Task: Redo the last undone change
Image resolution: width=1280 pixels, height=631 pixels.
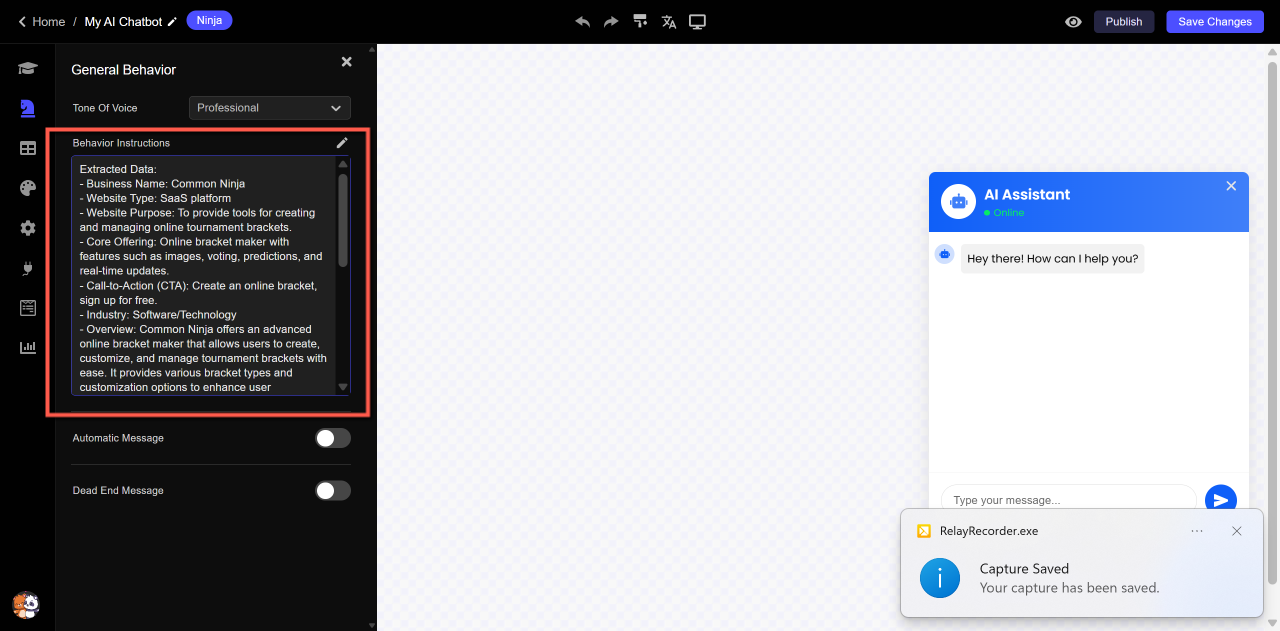Action: click(611, 21)
